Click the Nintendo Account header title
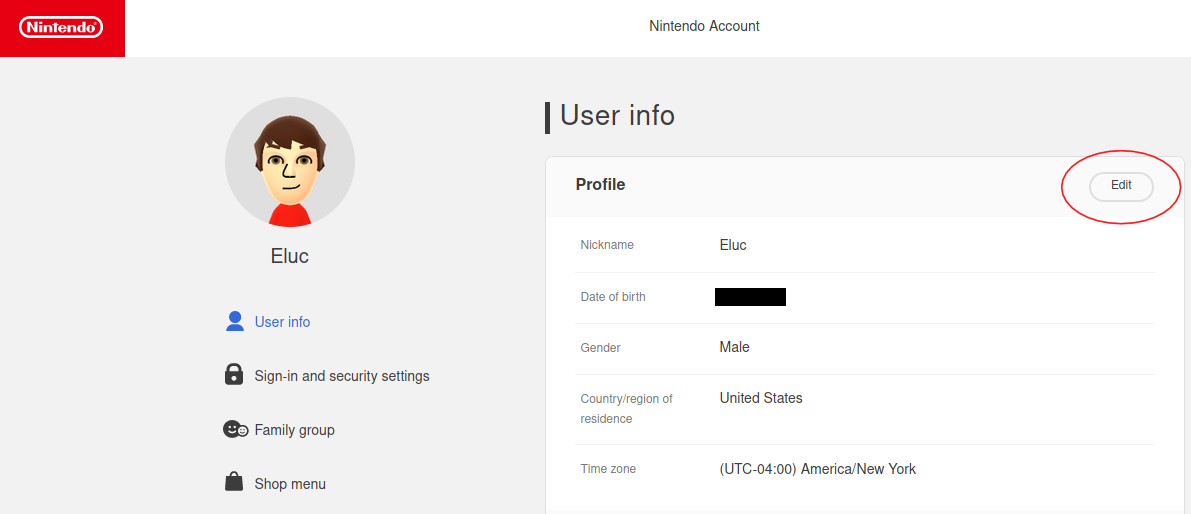1191x514 pixels. click(x=704, y=26)
